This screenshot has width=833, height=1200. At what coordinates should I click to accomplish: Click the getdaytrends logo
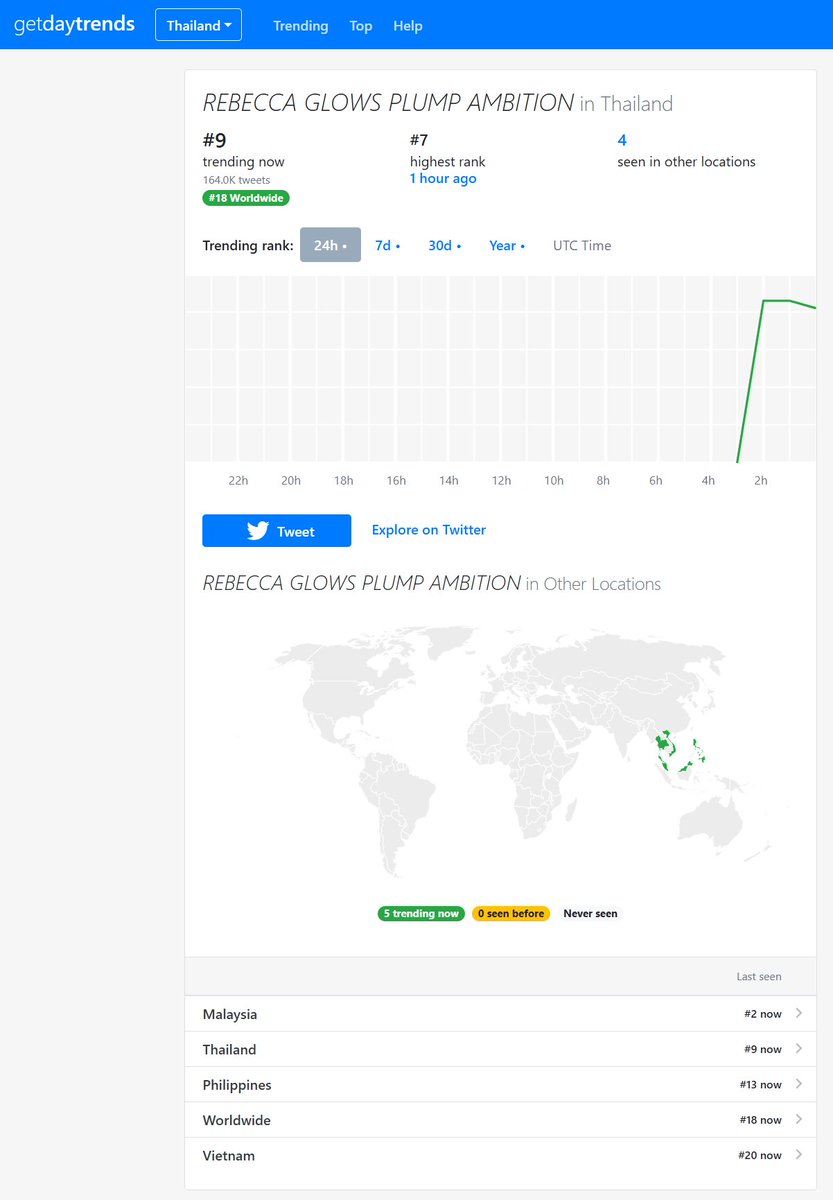74,25
